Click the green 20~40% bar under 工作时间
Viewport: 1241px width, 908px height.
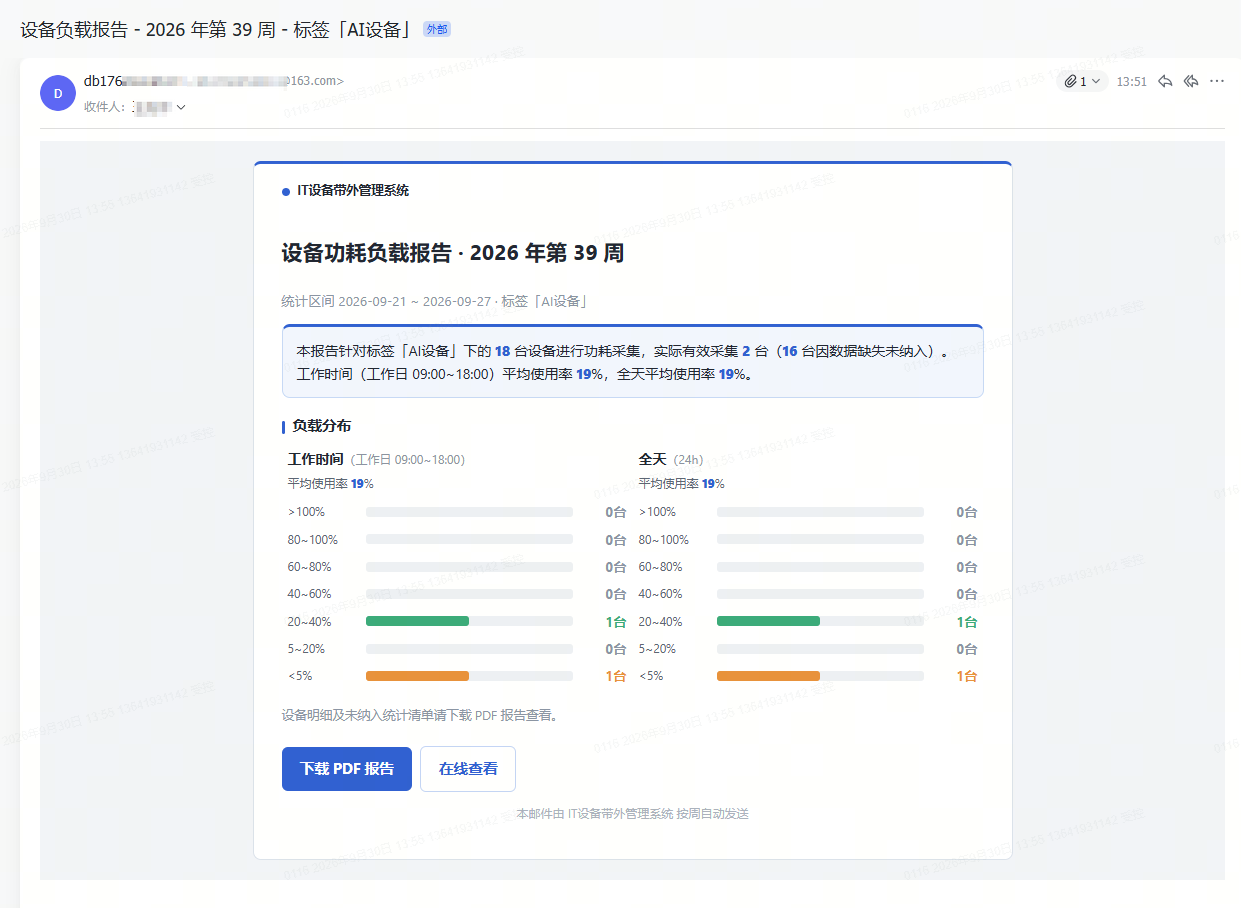(x=417, y=621)
